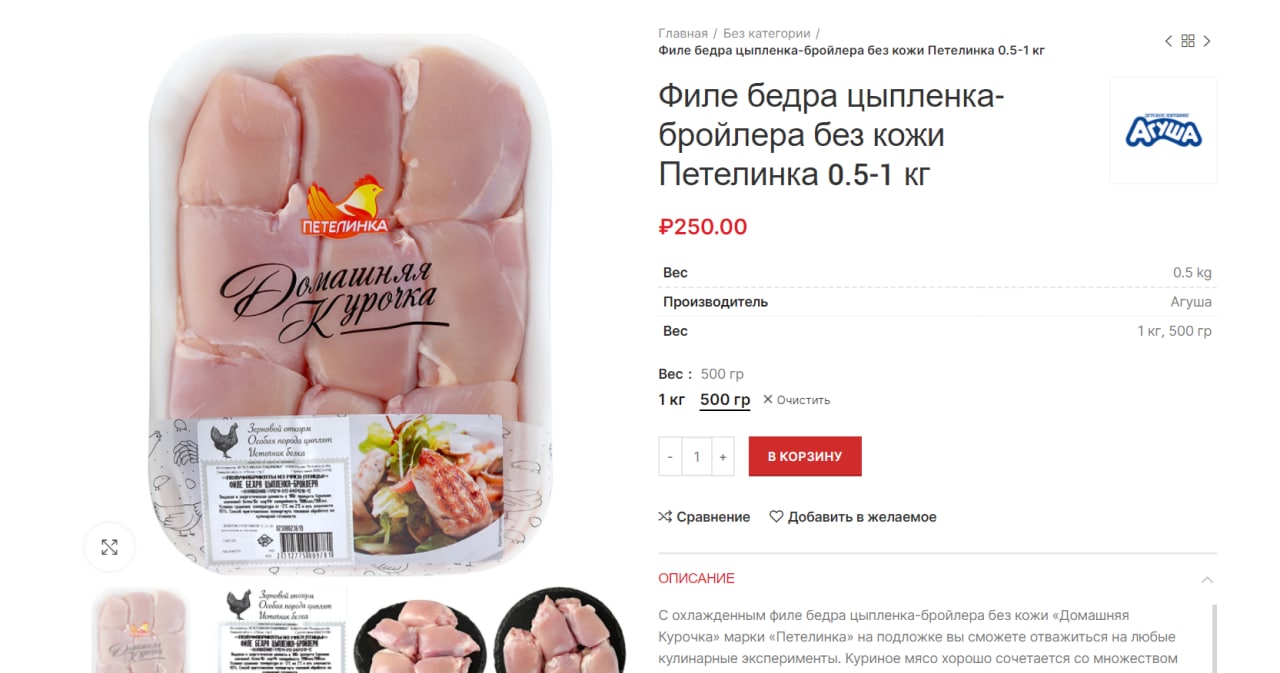This screenshot has width=1280, height=673.
Task: Add product with В КОРЗИНУ button
Action: [x=805, y=457]
